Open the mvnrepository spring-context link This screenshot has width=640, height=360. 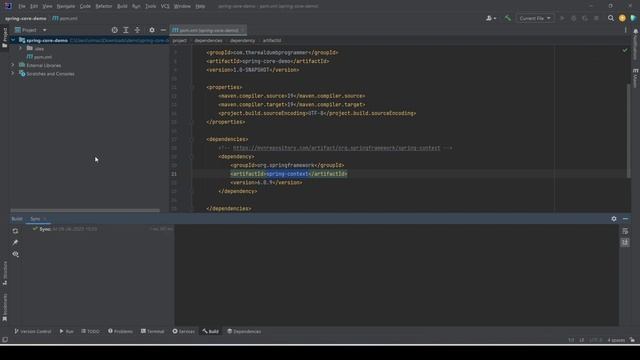pyautogui.click(x=336, y=148)
